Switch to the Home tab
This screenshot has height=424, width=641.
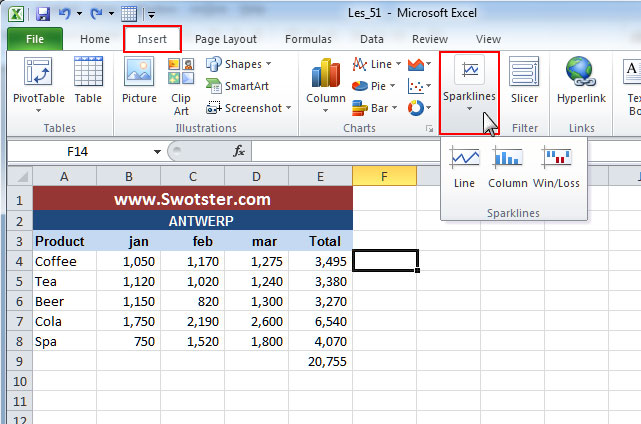(95, 39)
